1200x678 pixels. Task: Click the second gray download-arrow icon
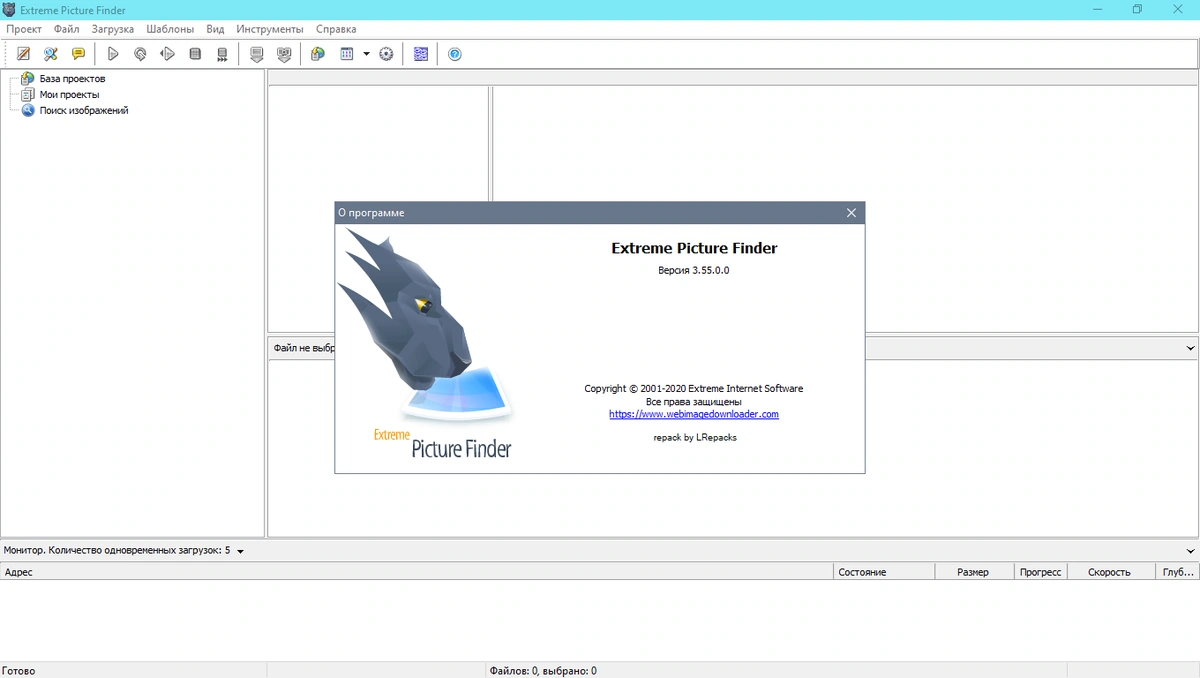[x=284, y=54]
